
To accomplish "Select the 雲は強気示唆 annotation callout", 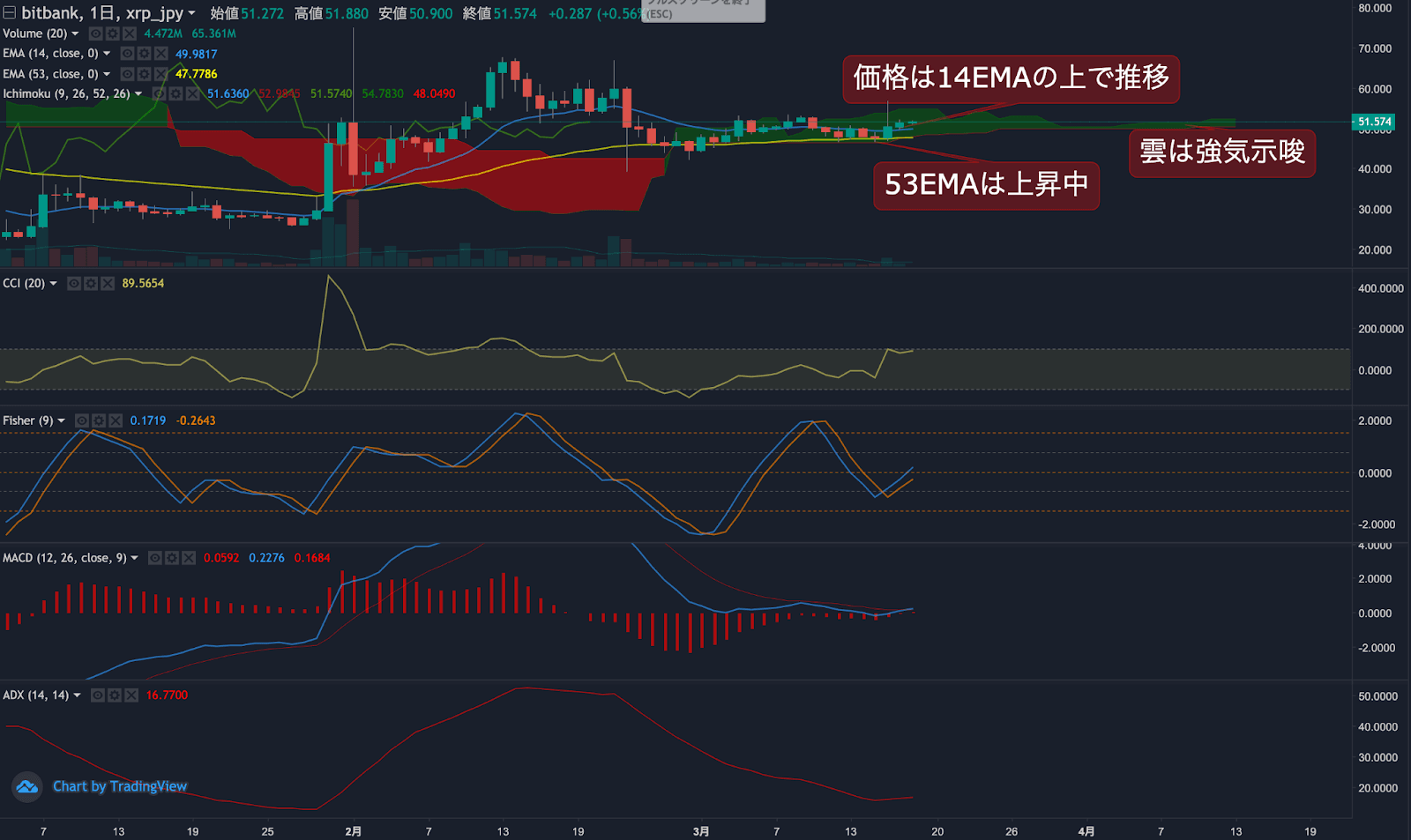I will pos(1221,152).
